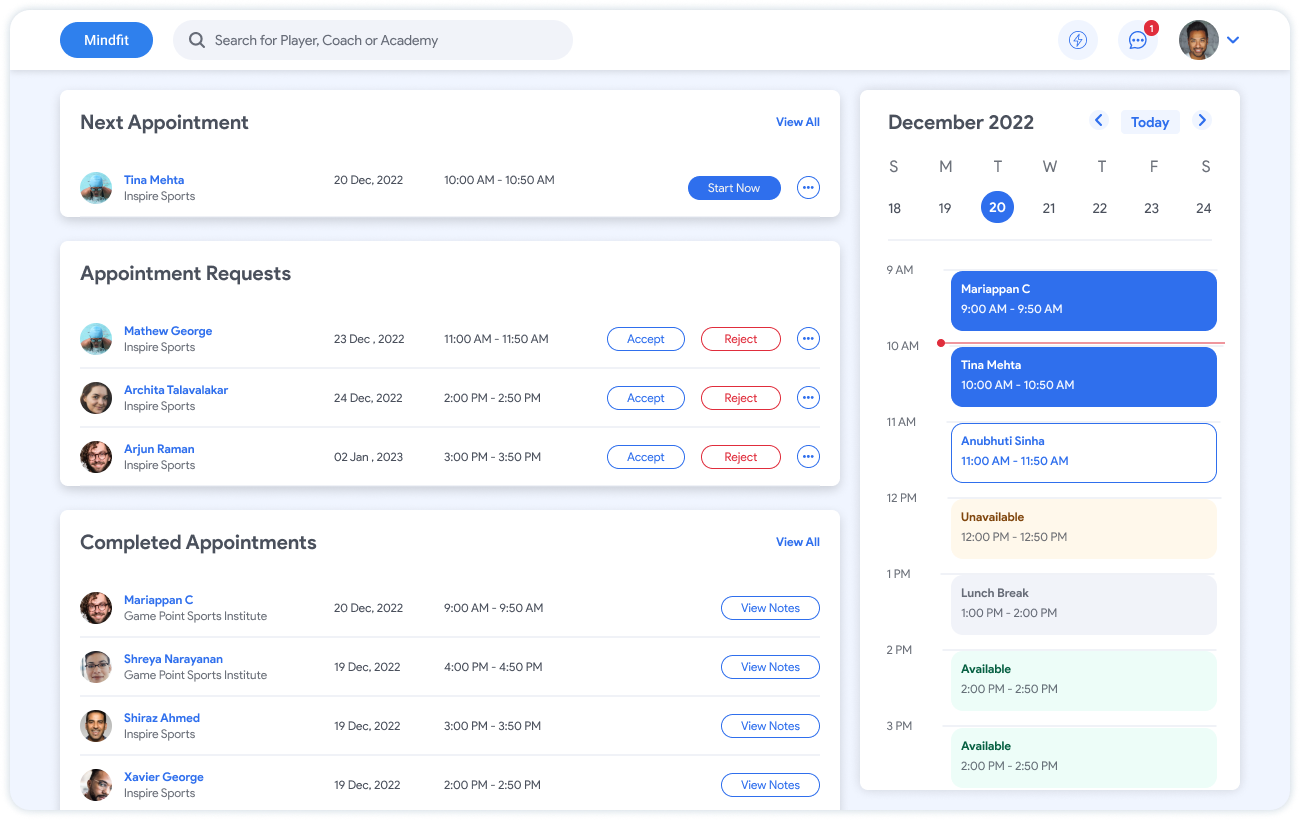This screenshot has width=1300, height=820.
Task: Click the Available slot under 2 PM
Action: 1084,681
